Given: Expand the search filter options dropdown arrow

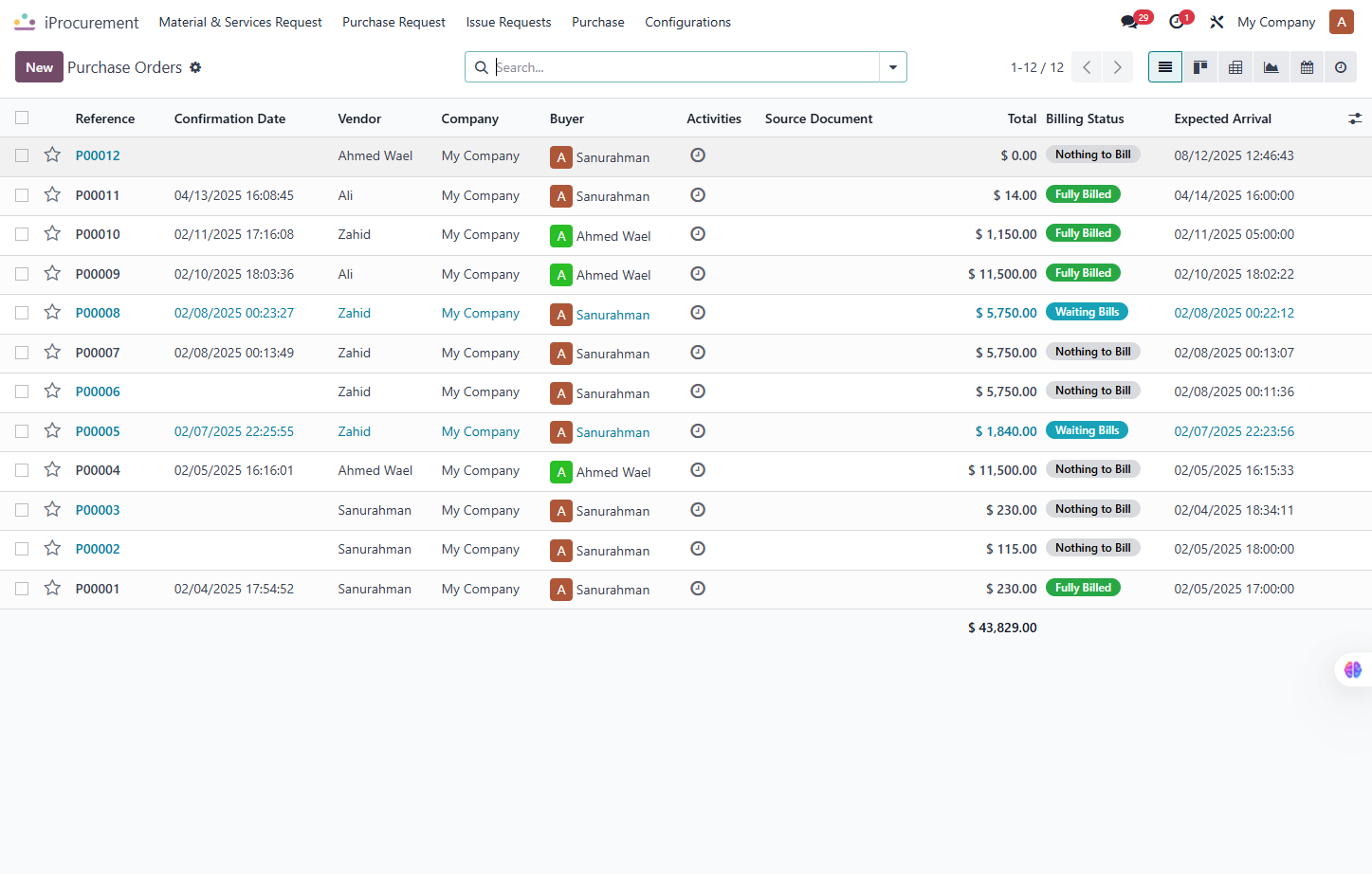Looking at the screenshot, I should click(x=892, y=67).
